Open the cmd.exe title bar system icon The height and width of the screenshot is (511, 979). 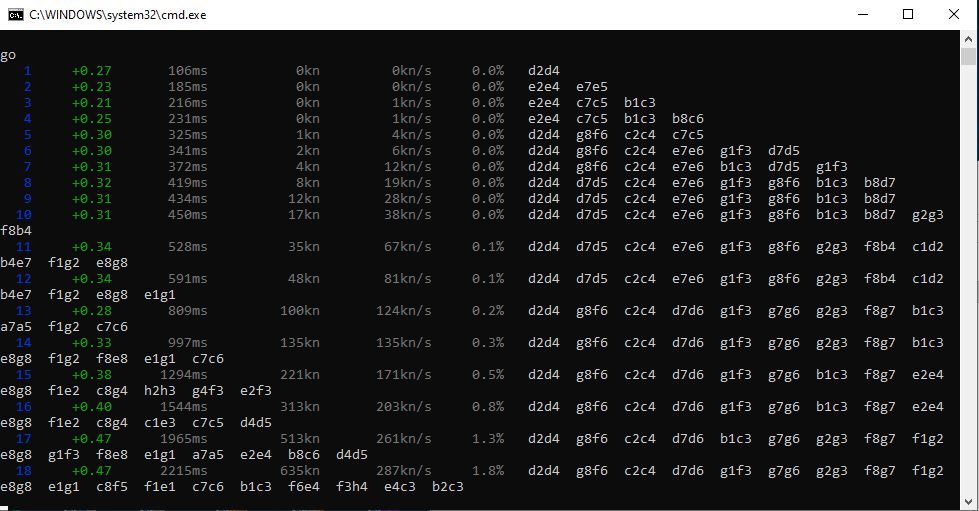pos(16,14)
